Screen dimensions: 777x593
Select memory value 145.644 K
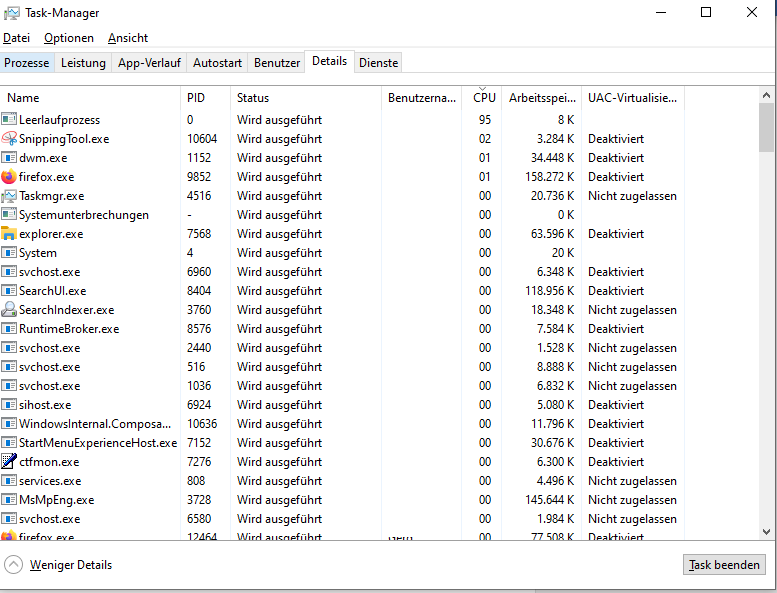point(550,500)
